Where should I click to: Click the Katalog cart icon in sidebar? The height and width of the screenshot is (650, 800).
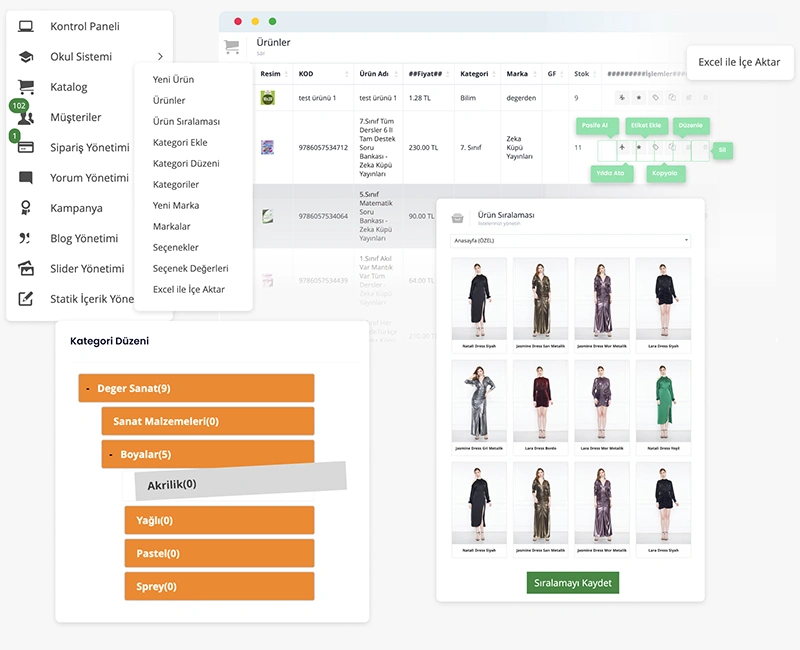(x=26, y=87)
